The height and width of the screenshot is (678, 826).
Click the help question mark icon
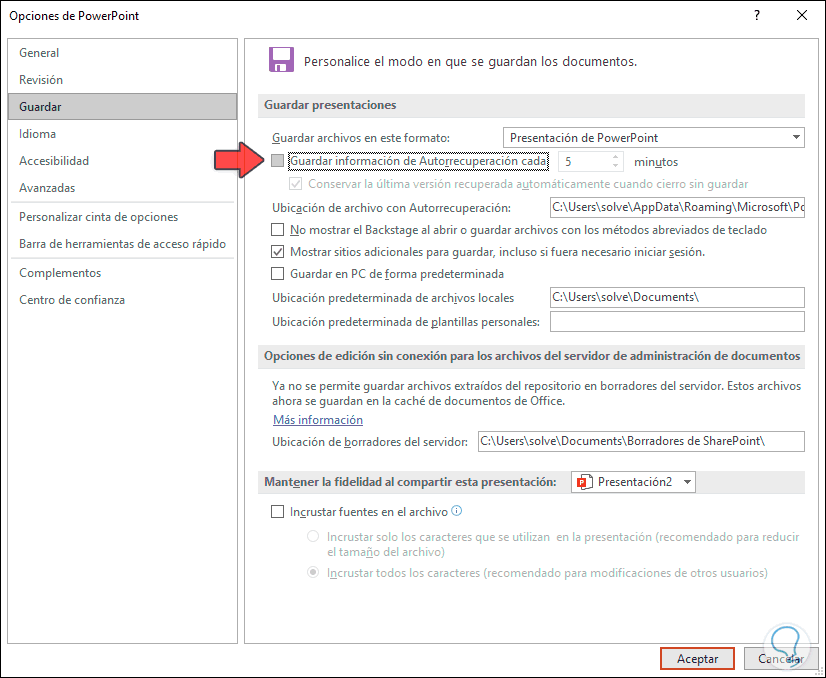tap(756, 15)
